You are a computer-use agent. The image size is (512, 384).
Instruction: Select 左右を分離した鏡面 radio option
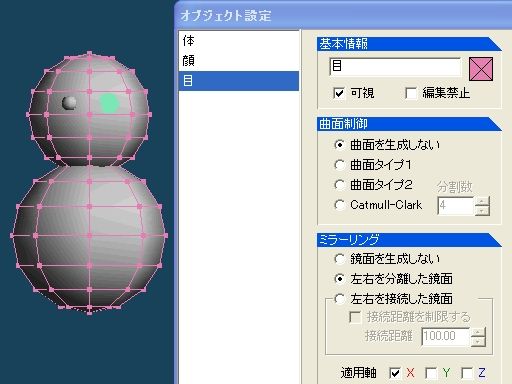click(339, 279)
